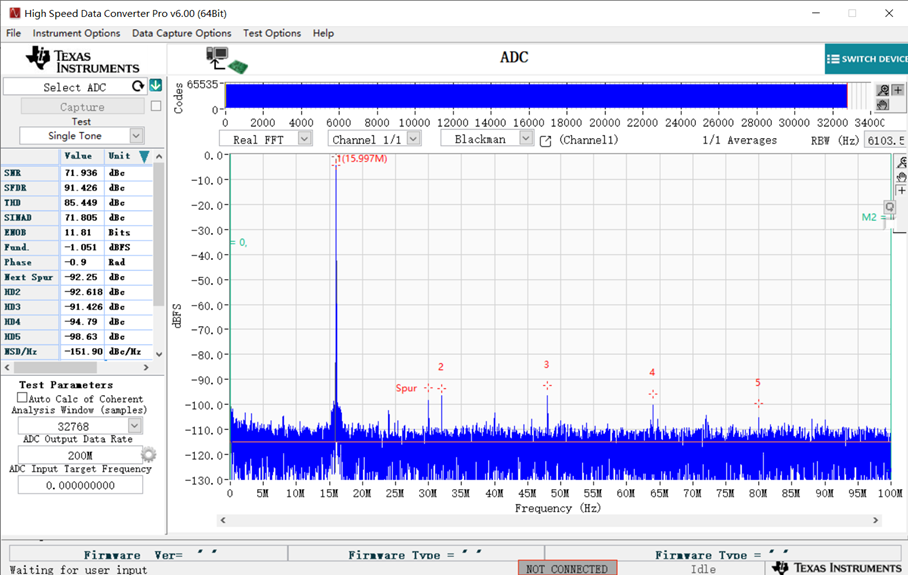The width and height of the screenshot is (908, 575).
Task: Click the RBW (Hz) 6103.5 field
Action: [885, 140]
